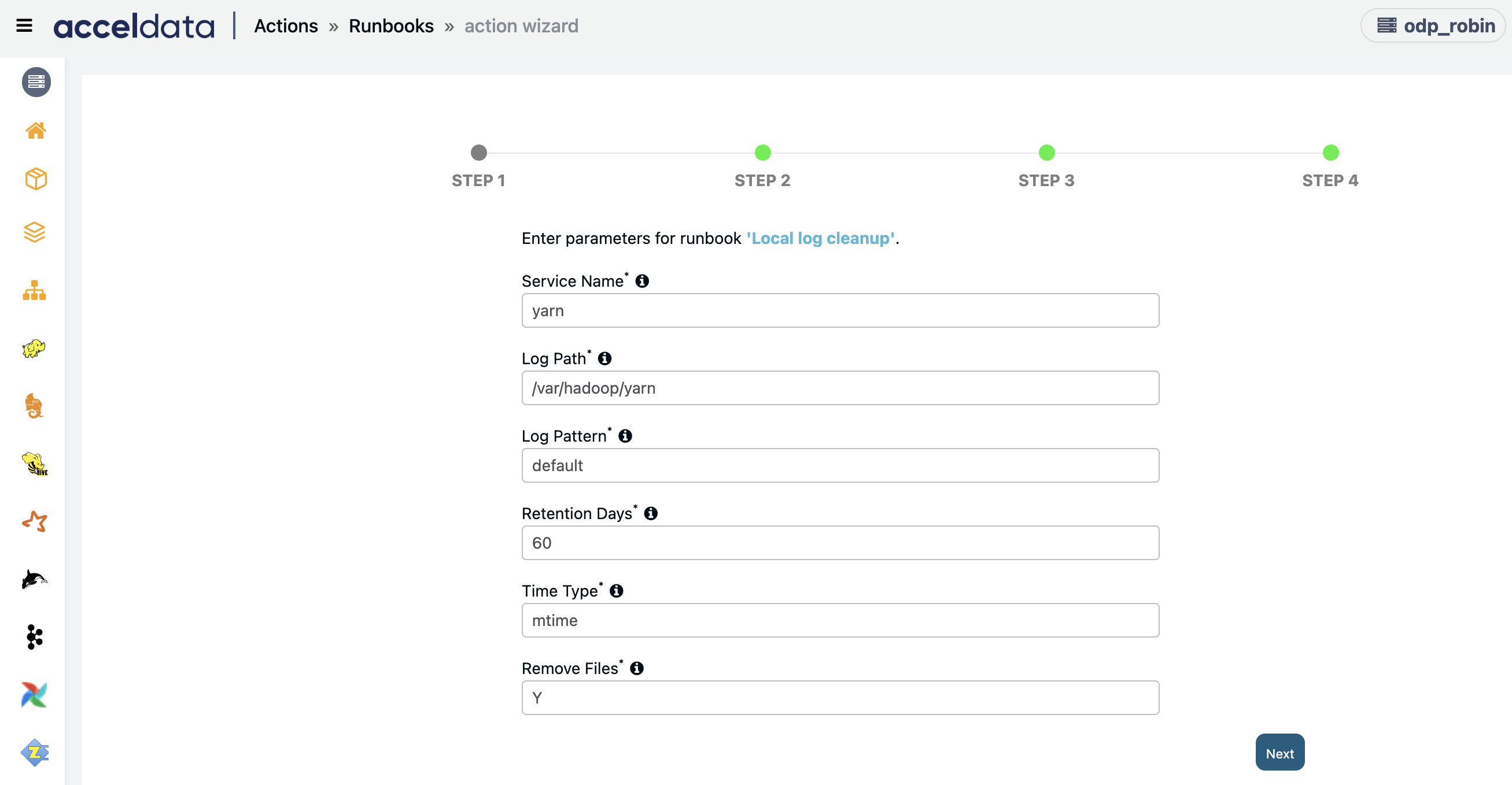Image resolution: width=1512 pixels, height=785 pixels.
Task: Open the orange squirrel icon in sidebar
Action: (x=34, y=405)
